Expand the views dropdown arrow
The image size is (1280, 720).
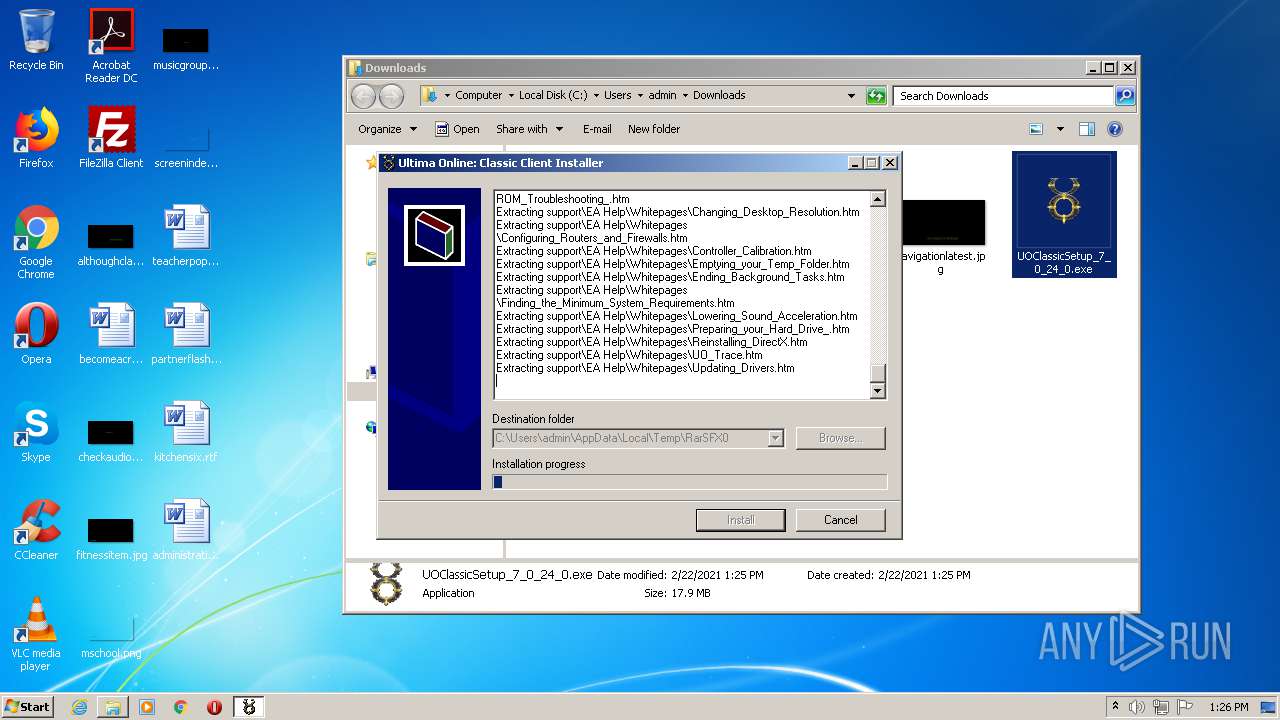pyautogui.click(x=1060, y=129)
